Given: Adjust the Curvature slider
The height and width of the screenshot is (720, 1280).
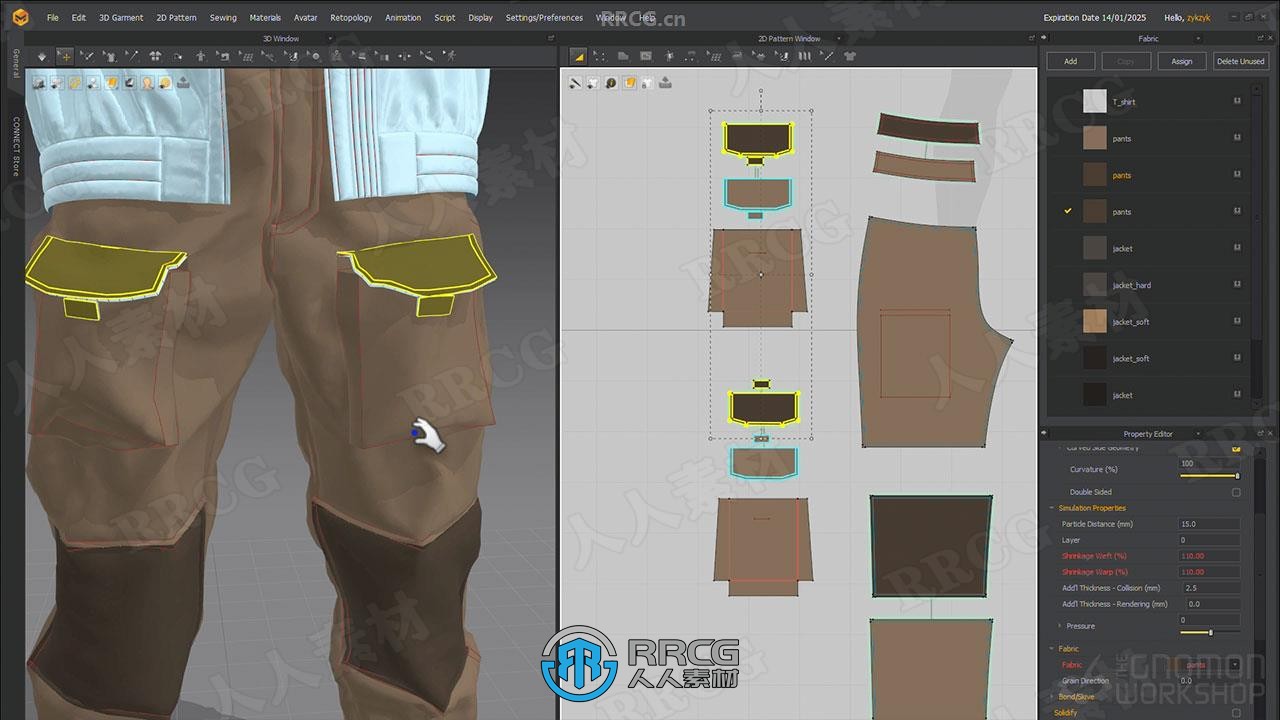Looking at the screenshot, I should point(1210,476).
